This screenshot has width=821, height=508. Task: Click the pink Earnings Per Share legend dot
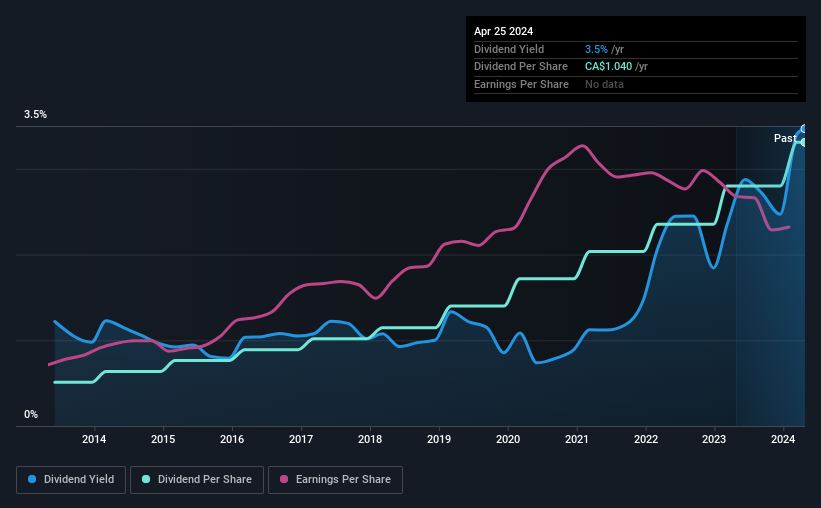[284, 479]
